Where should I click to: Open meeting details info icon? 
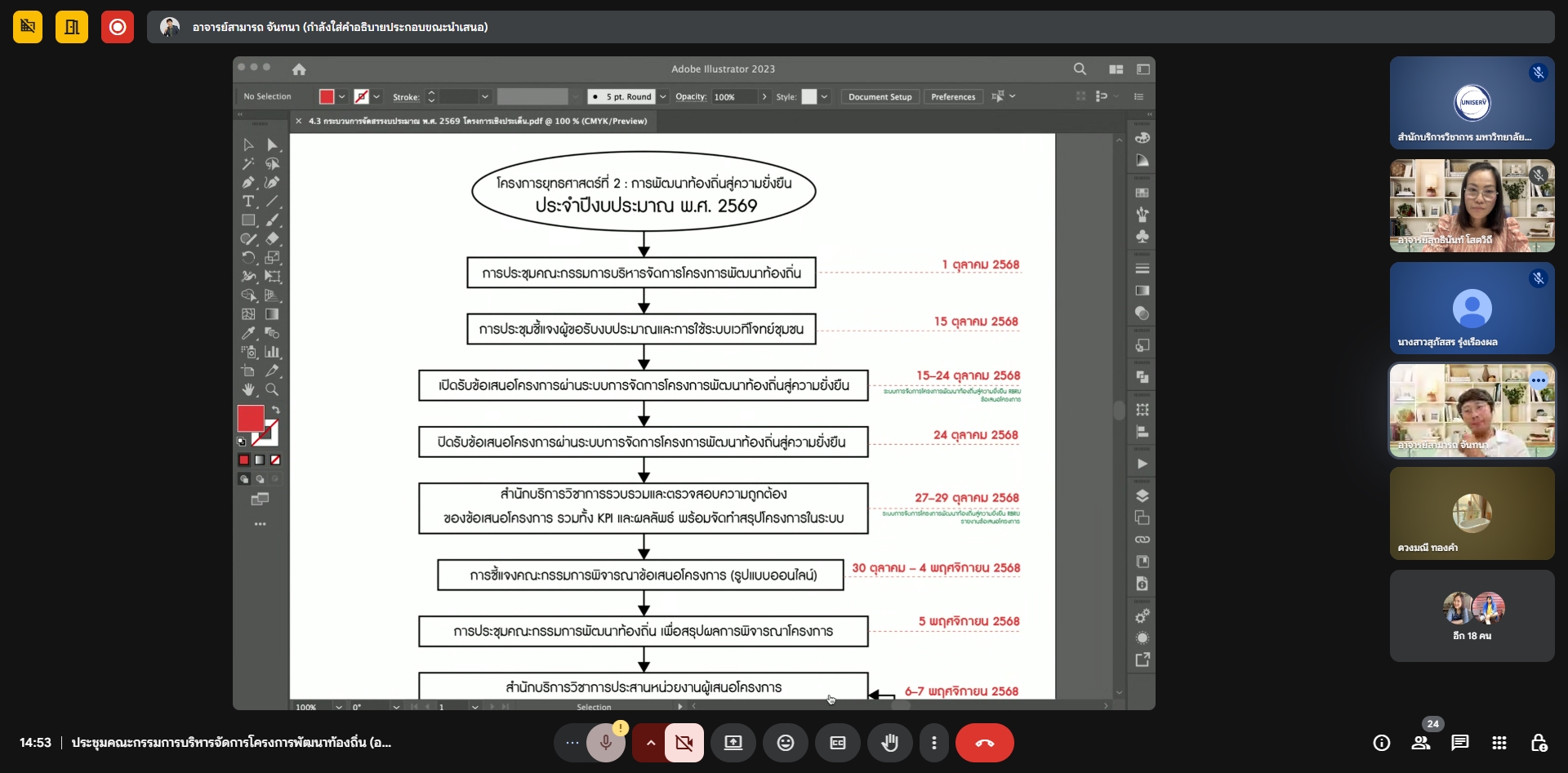[x=1382, y=743]
